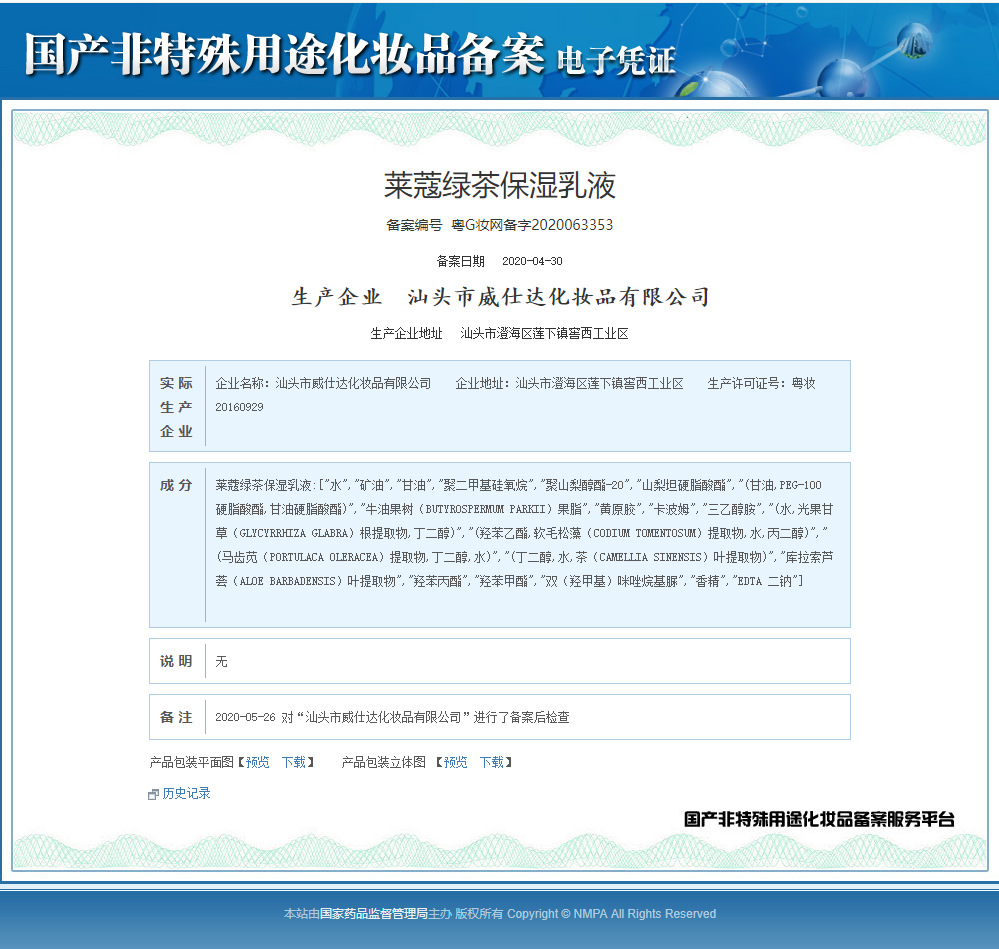
Task: Click the 实际生产企业 row label
Action: (176, 407)
